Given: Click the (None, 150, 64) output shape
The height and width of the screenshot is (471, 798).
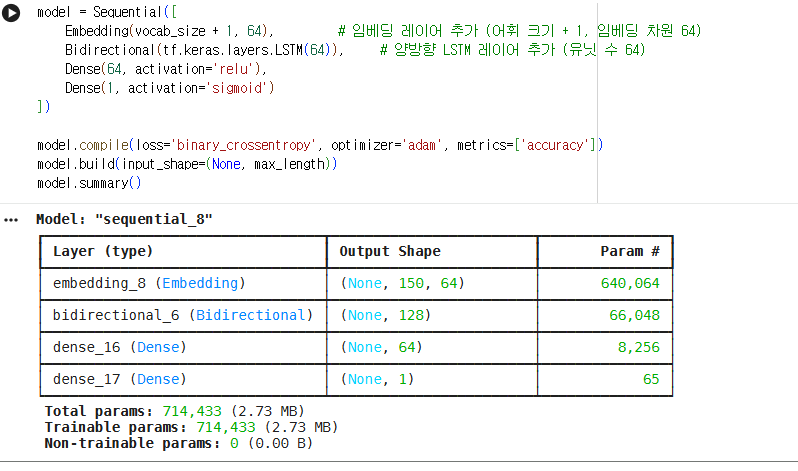Looking at the screenshot, I should (402, 283).
